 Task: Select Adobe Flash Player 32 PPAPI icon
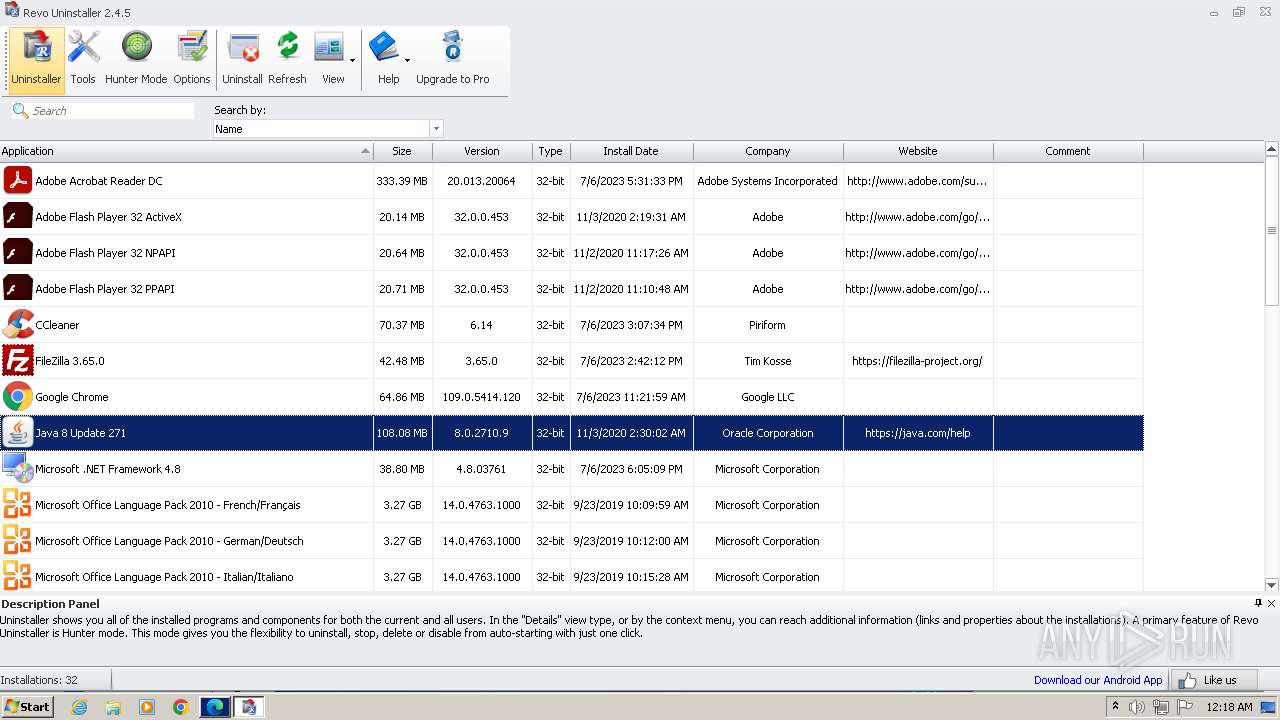tap(18, 289)
